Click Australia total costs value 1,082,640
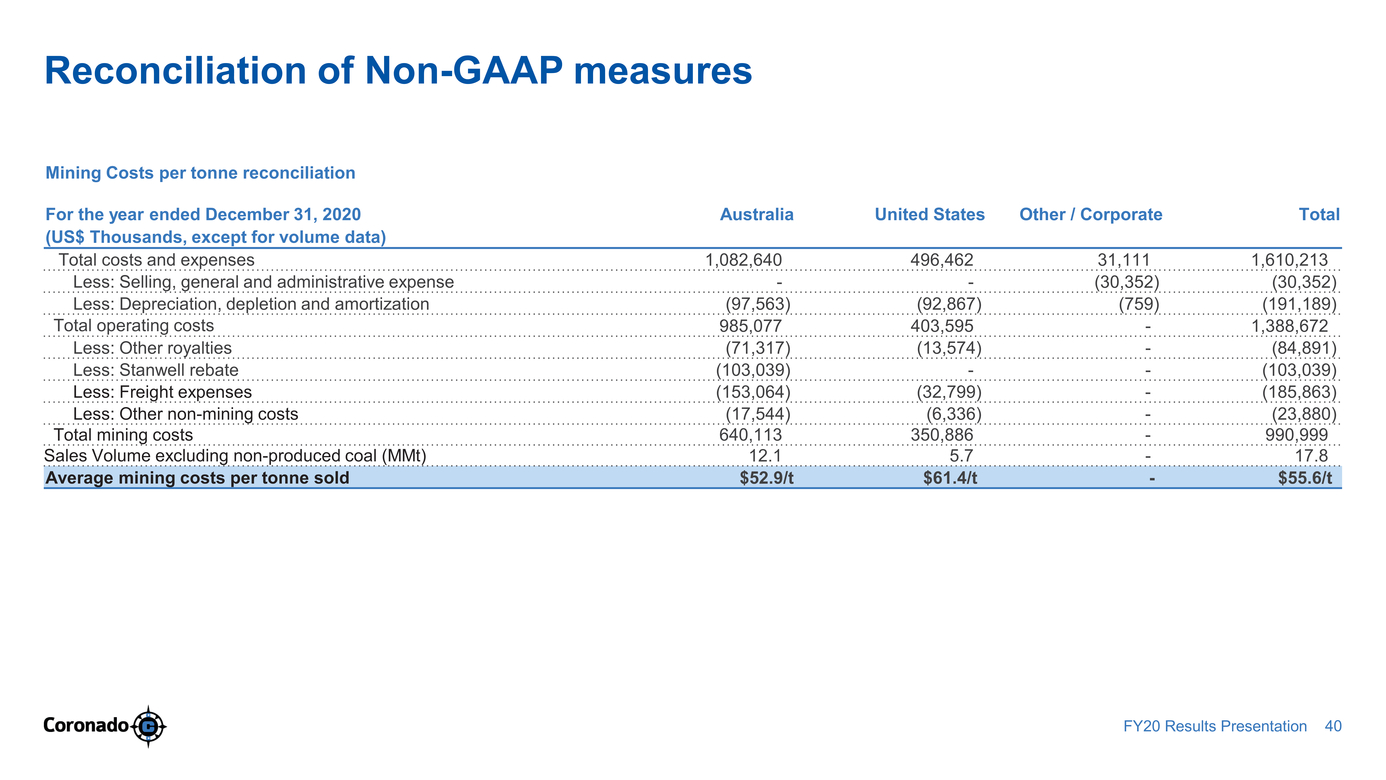This screenshot has height=780, width=1386. click(x=743, y=260)
